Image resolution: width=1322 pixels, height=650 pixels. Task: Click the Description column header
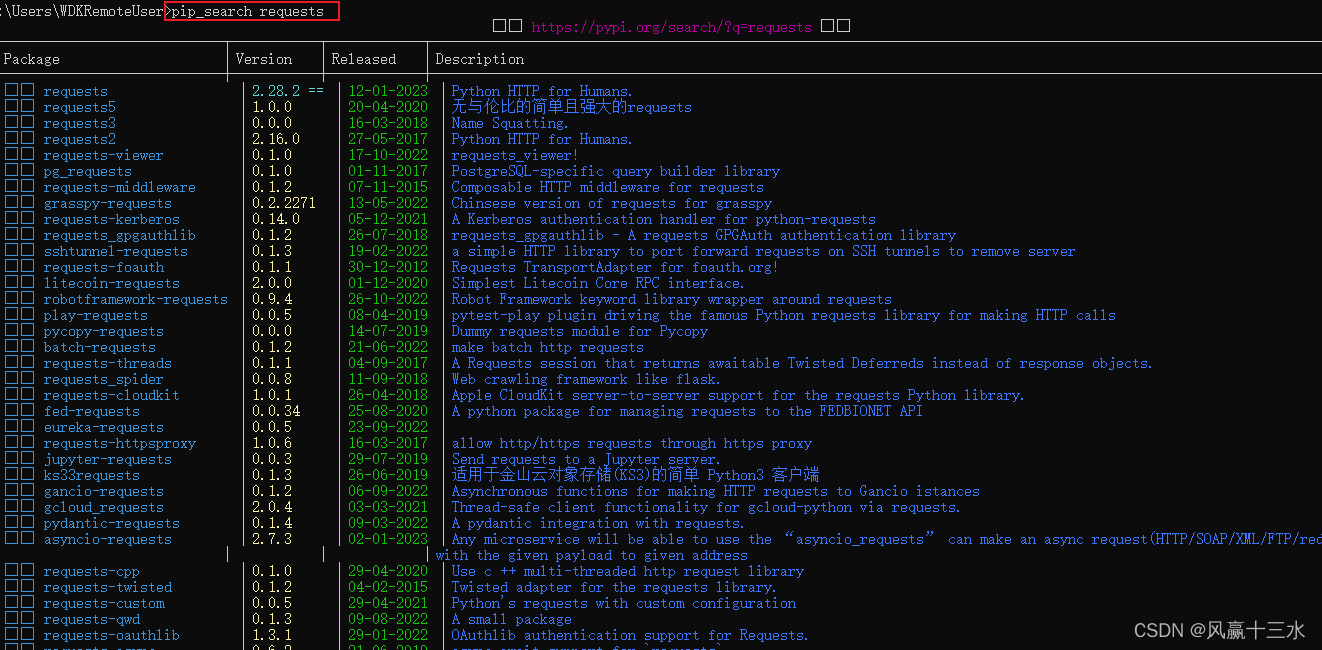pyautogui.click(x=479, y=59)
